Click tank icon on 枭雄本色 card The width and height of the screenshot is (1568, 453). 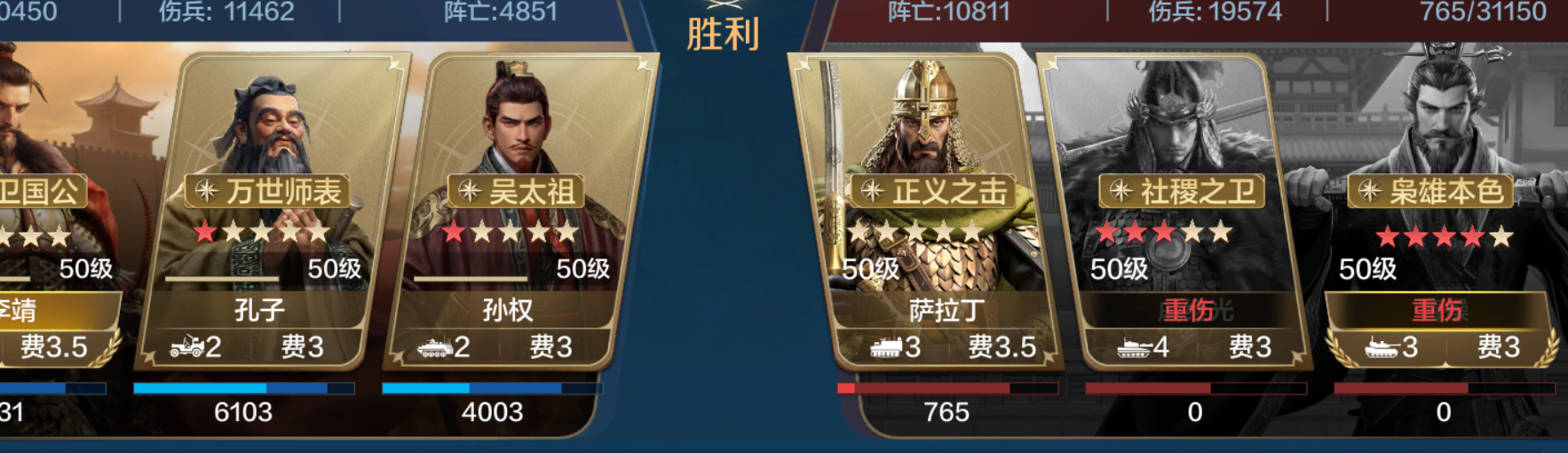pyautogui.click(x=1382, y=347)
